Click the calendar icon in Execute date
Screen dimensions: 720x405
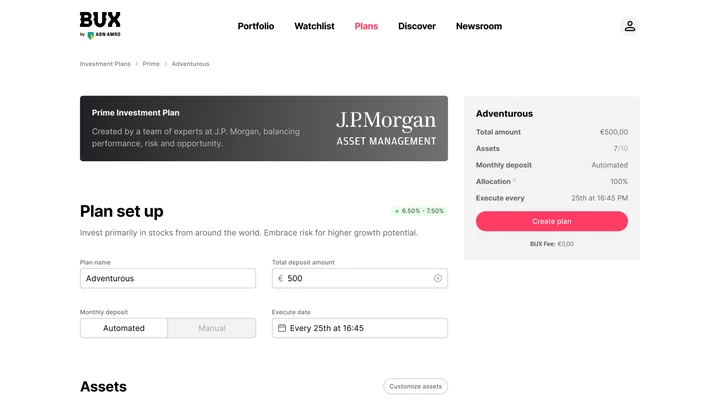282,328
